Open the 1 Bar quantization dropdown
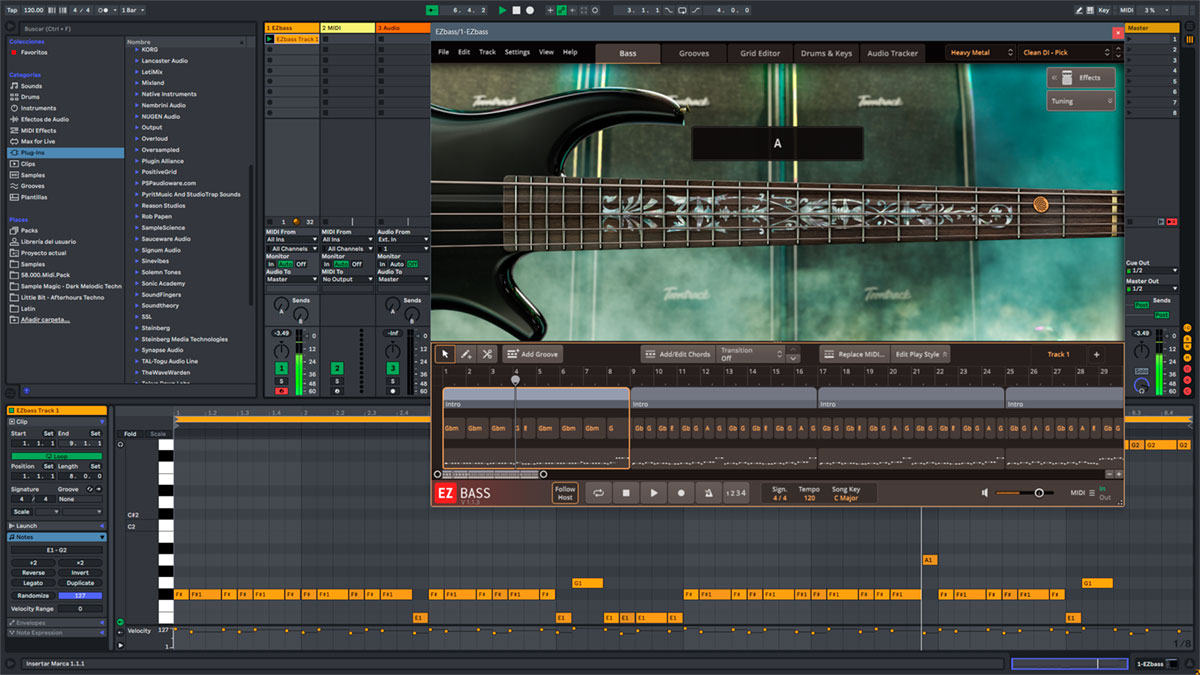 coord(131,10)
